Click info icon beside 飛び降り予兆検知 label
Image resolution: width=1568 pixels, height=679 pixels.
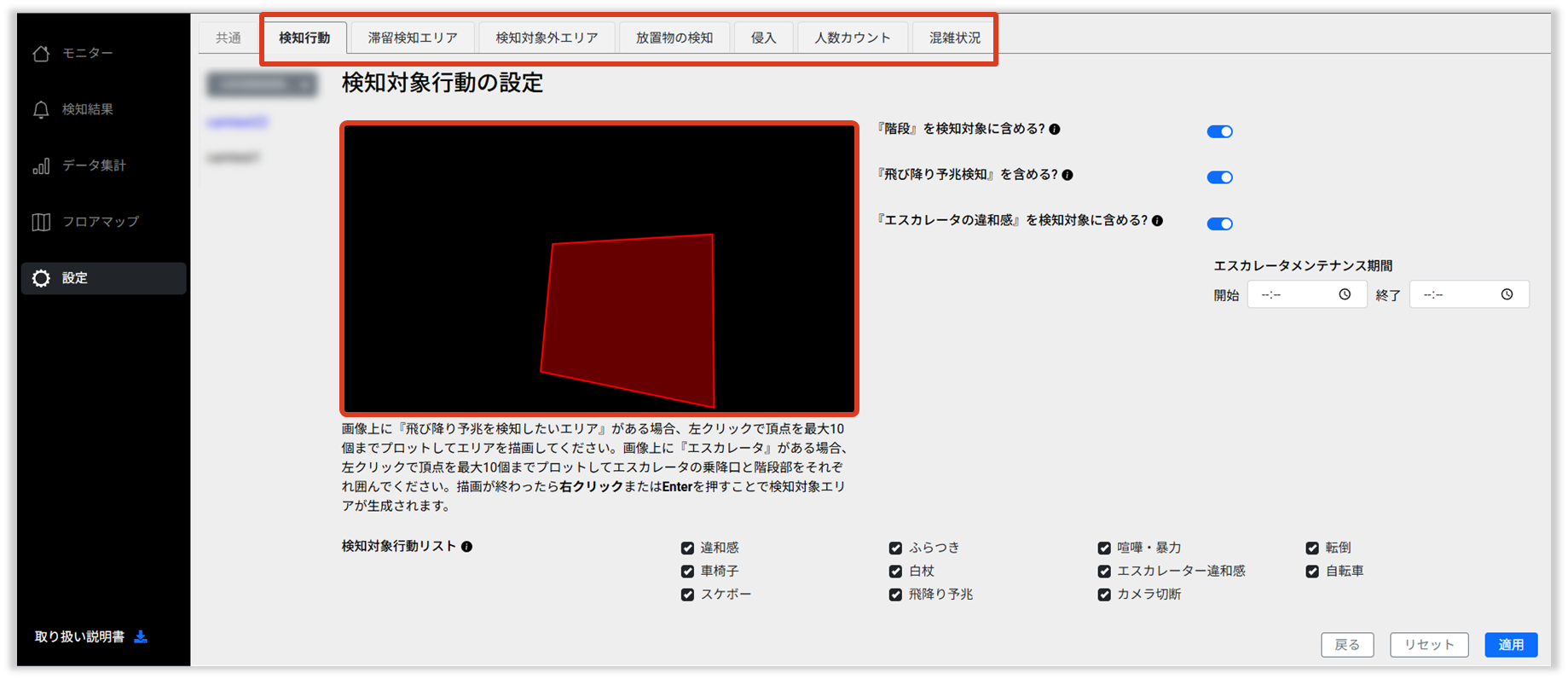tap(1068, 175)
